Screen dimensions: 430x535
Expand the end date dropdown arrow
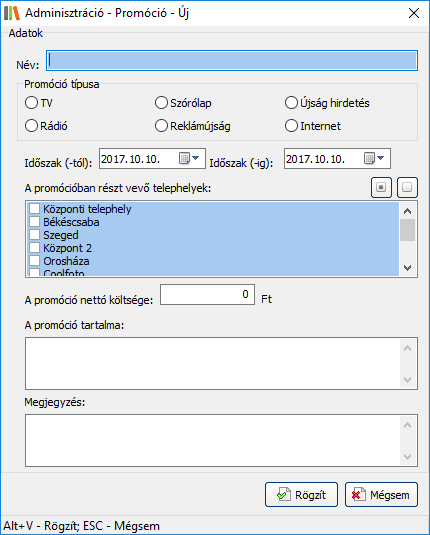[x=381, y=158]
